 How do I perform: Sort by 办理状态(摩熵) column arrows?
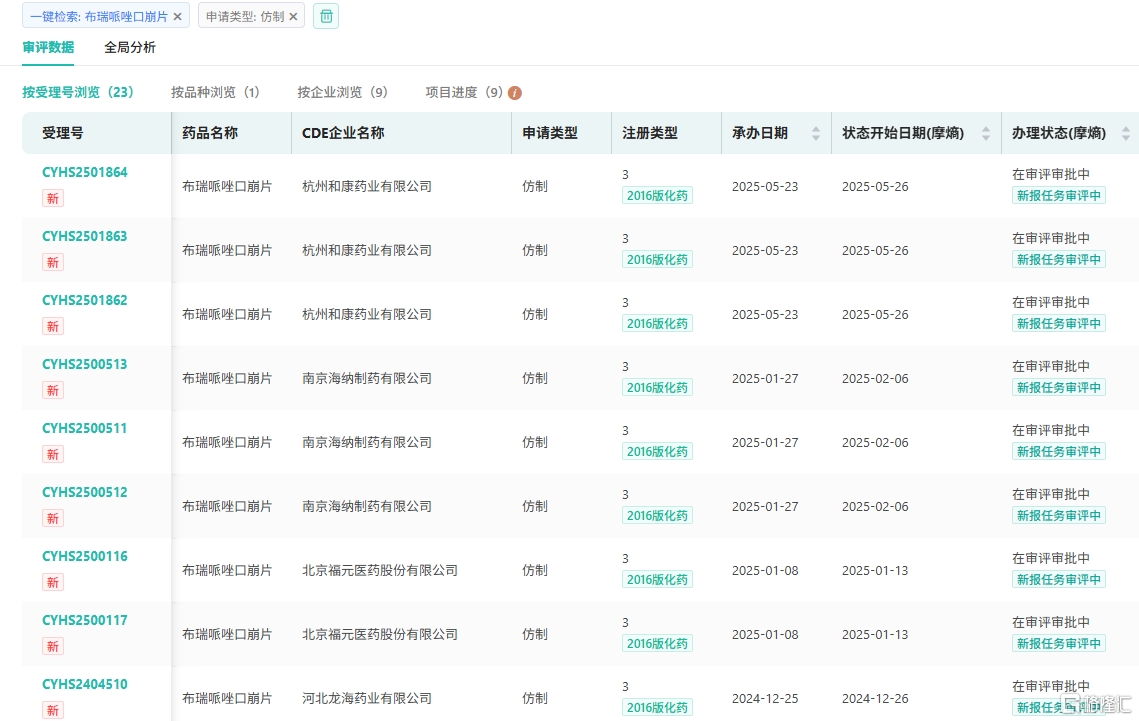point(1125,134)
